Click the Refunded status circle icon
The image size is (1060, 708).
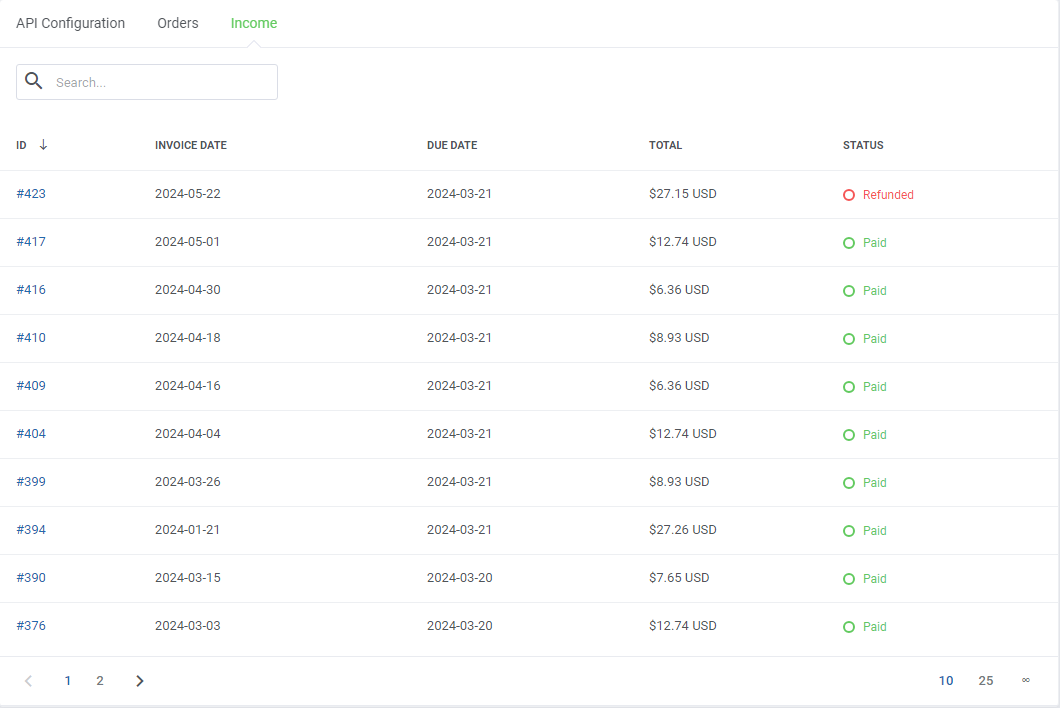849,195
